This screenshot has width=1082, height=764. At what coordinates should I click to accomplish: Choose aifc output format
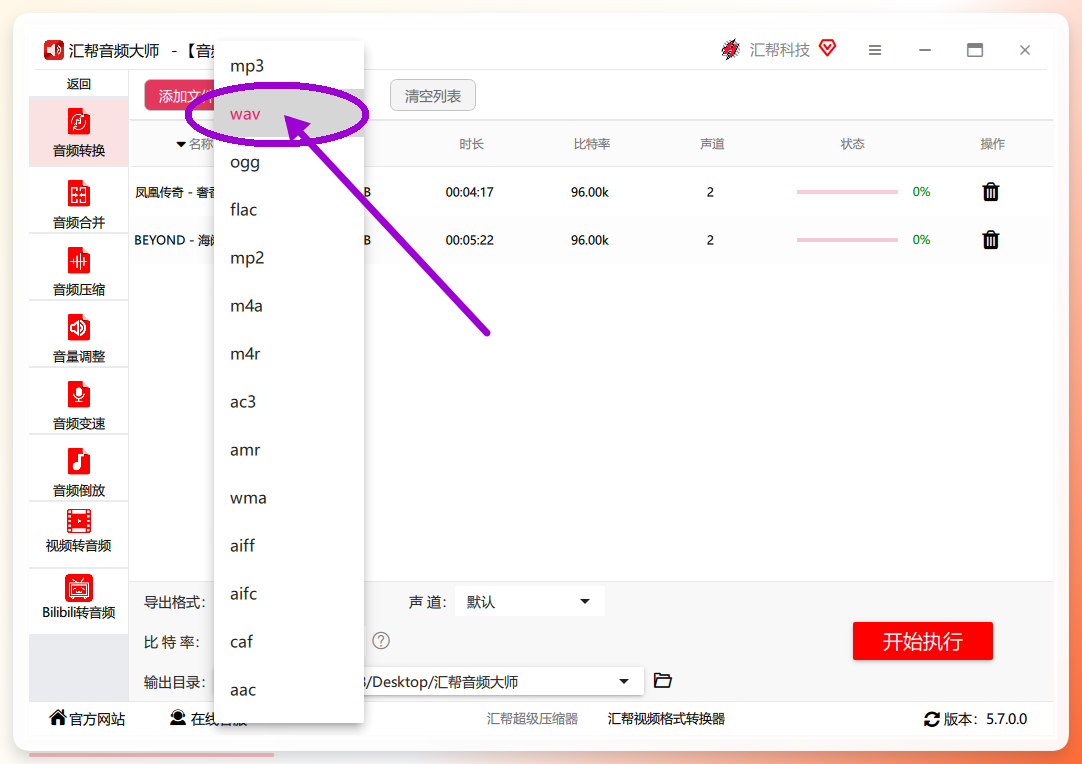click(289, 594)
